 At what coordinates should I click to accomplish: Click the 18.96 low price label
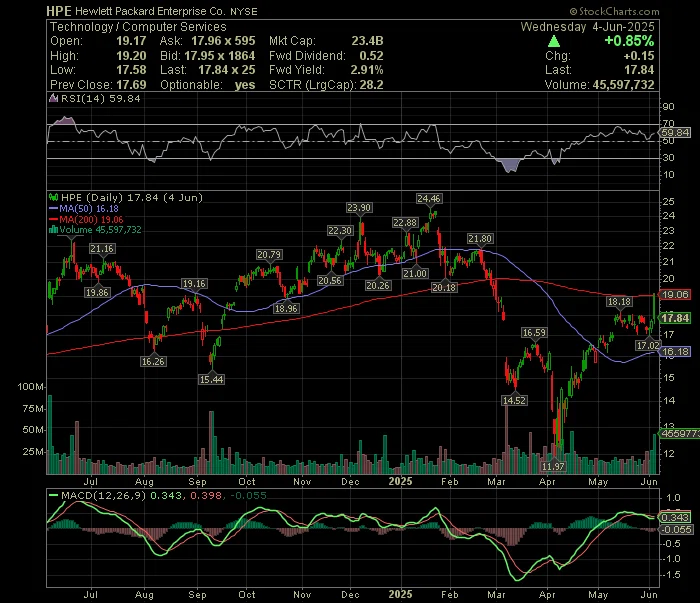click(286, 308)
